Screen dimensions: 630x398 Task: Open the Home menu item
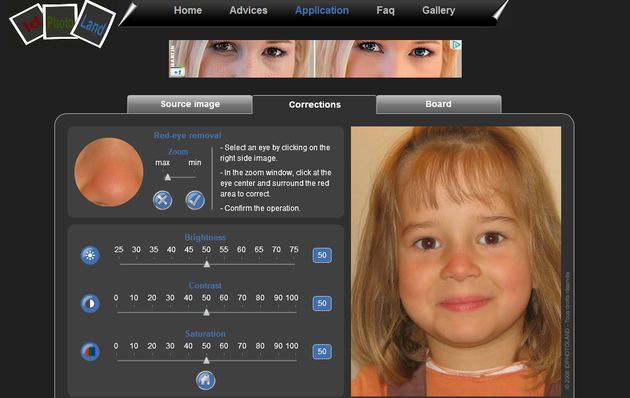(188, 10)
